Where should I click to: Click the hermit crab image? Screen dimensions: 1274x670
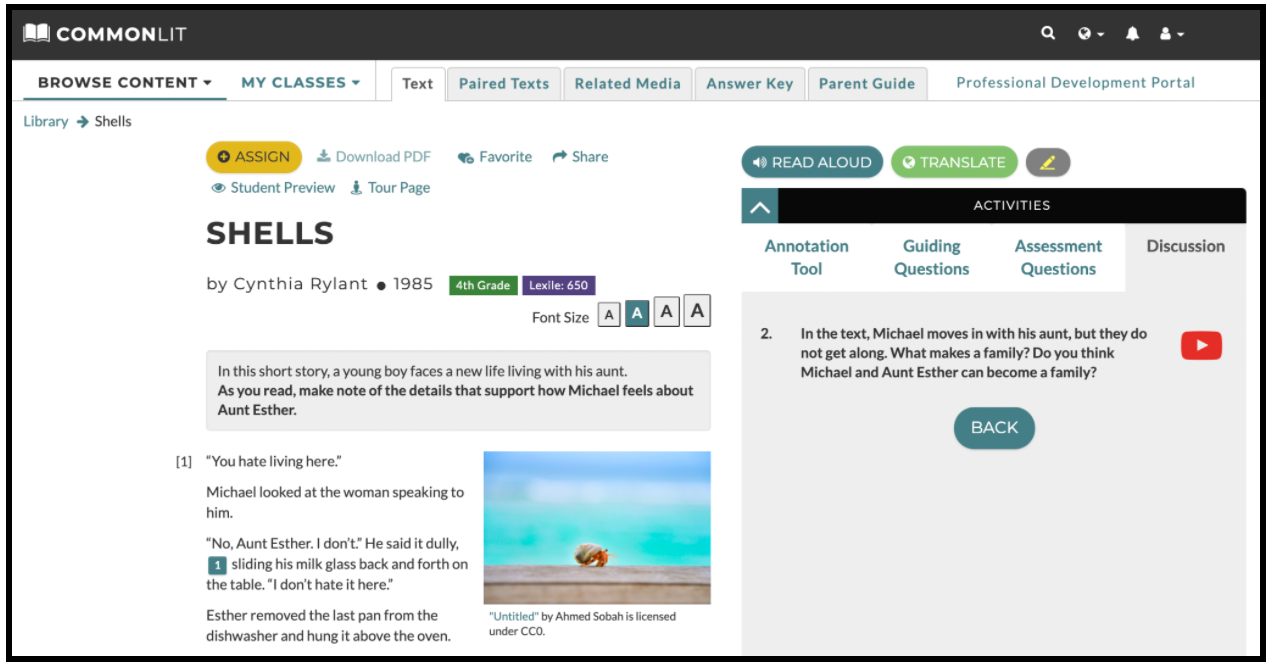click(x=597, y=528)
